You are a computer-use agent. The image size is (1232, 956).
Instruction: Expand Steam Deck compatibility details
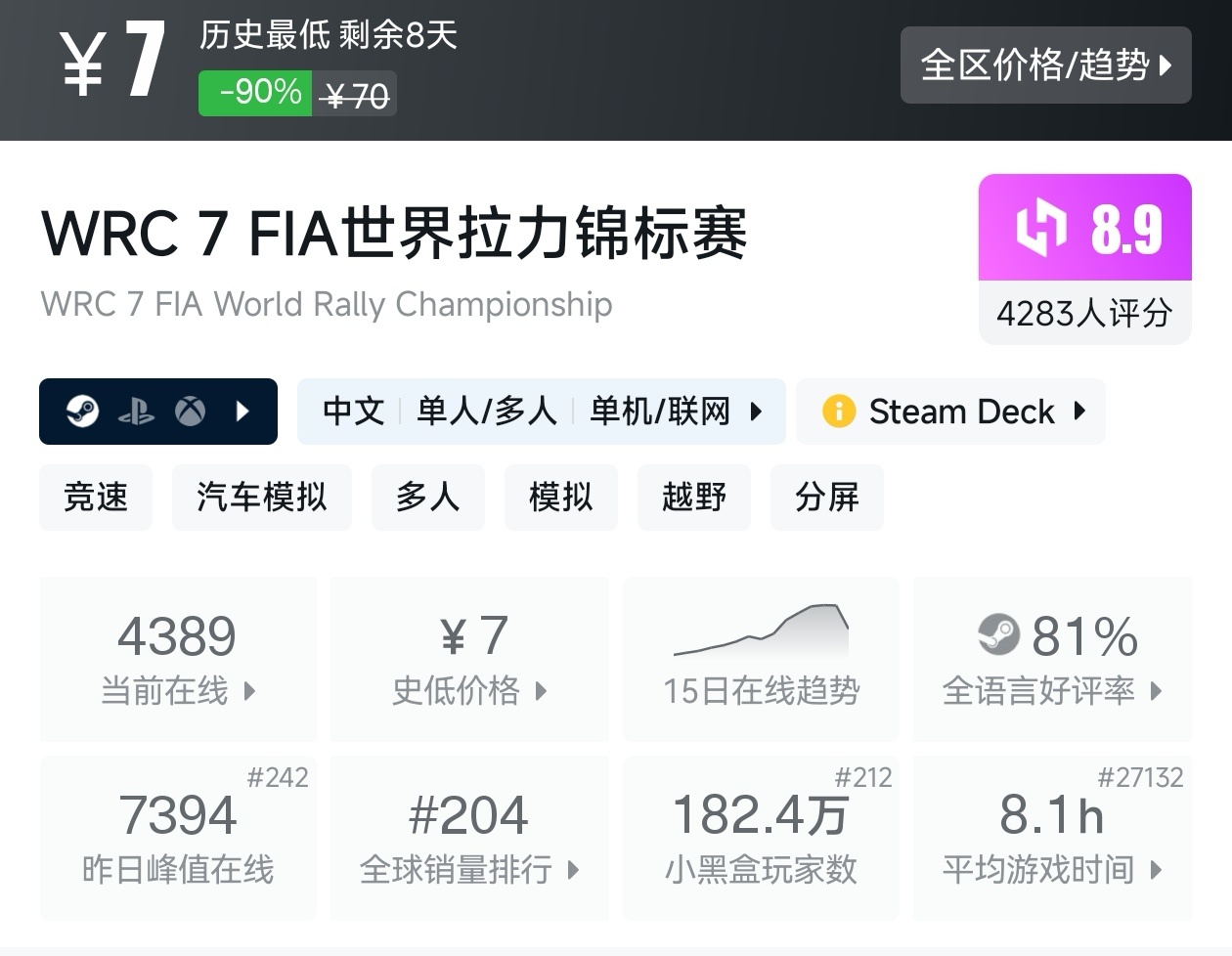tap(1079, 412)
